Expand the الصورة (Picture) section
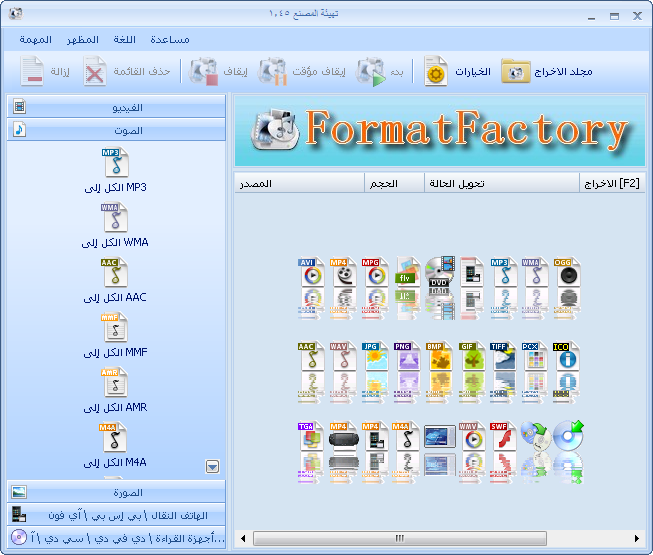The image size is (653, 555). pos(116,492)
